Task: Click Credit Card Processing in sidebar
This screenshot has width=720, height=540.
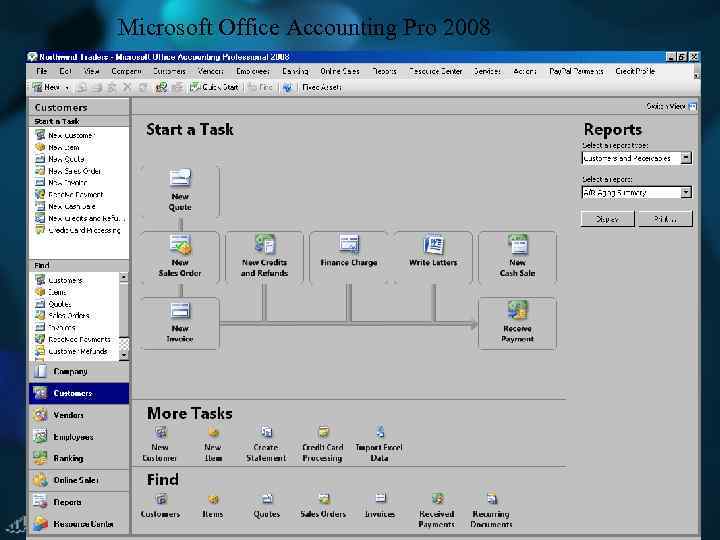Action: (x=78, y=230)
